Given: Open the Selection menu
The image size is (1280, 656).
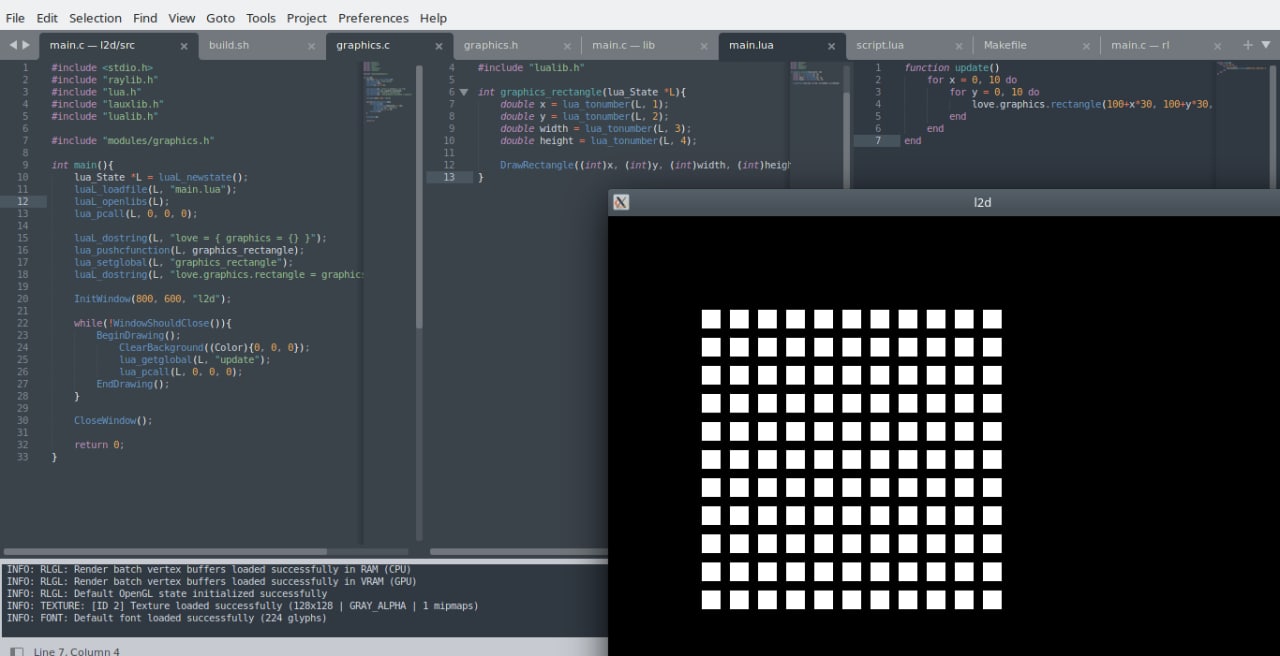Looking at the screenshot, I should click(95, 18).
